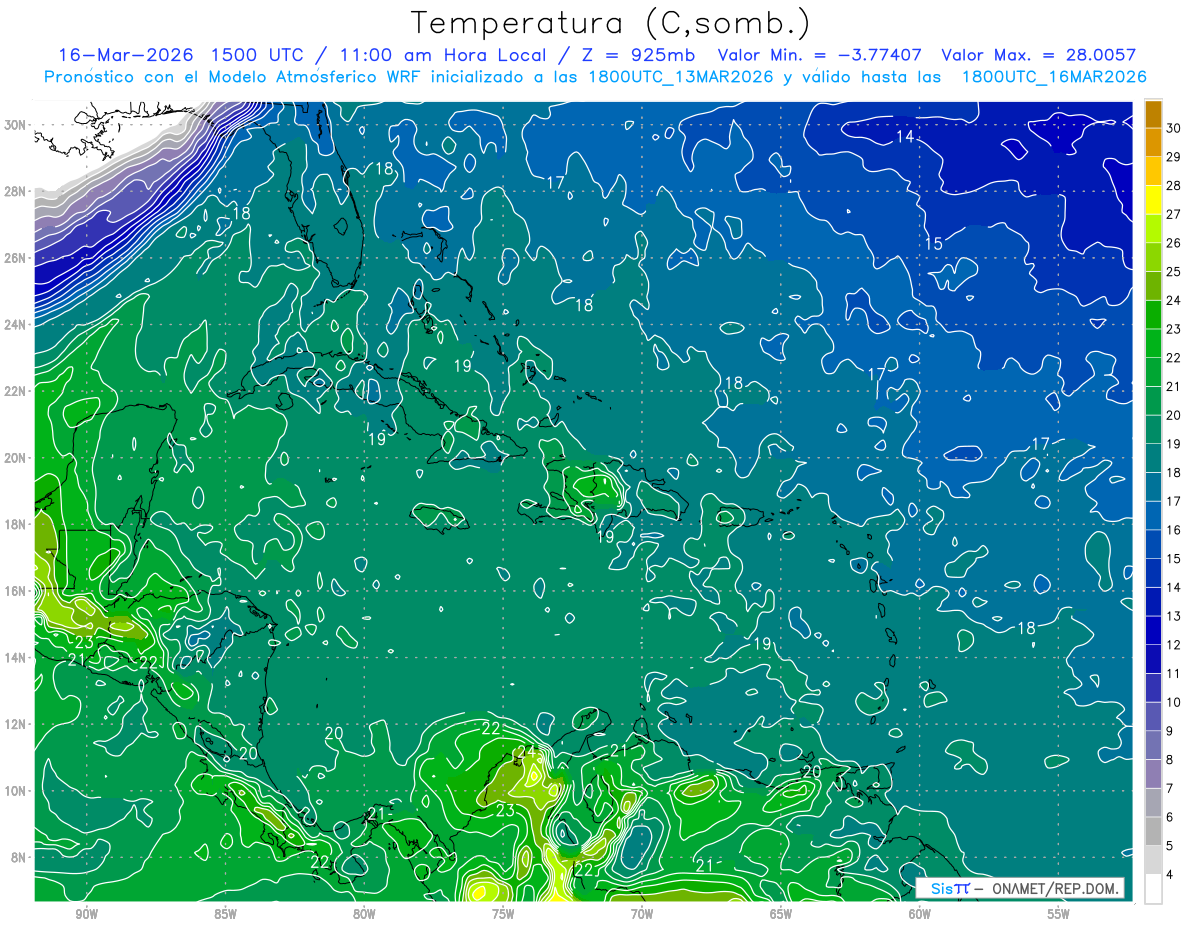Screen dimensions: 1200x927
Task: Click the '18N' latitude axis label
Action: pyautogui.click(x=14, y=524)
